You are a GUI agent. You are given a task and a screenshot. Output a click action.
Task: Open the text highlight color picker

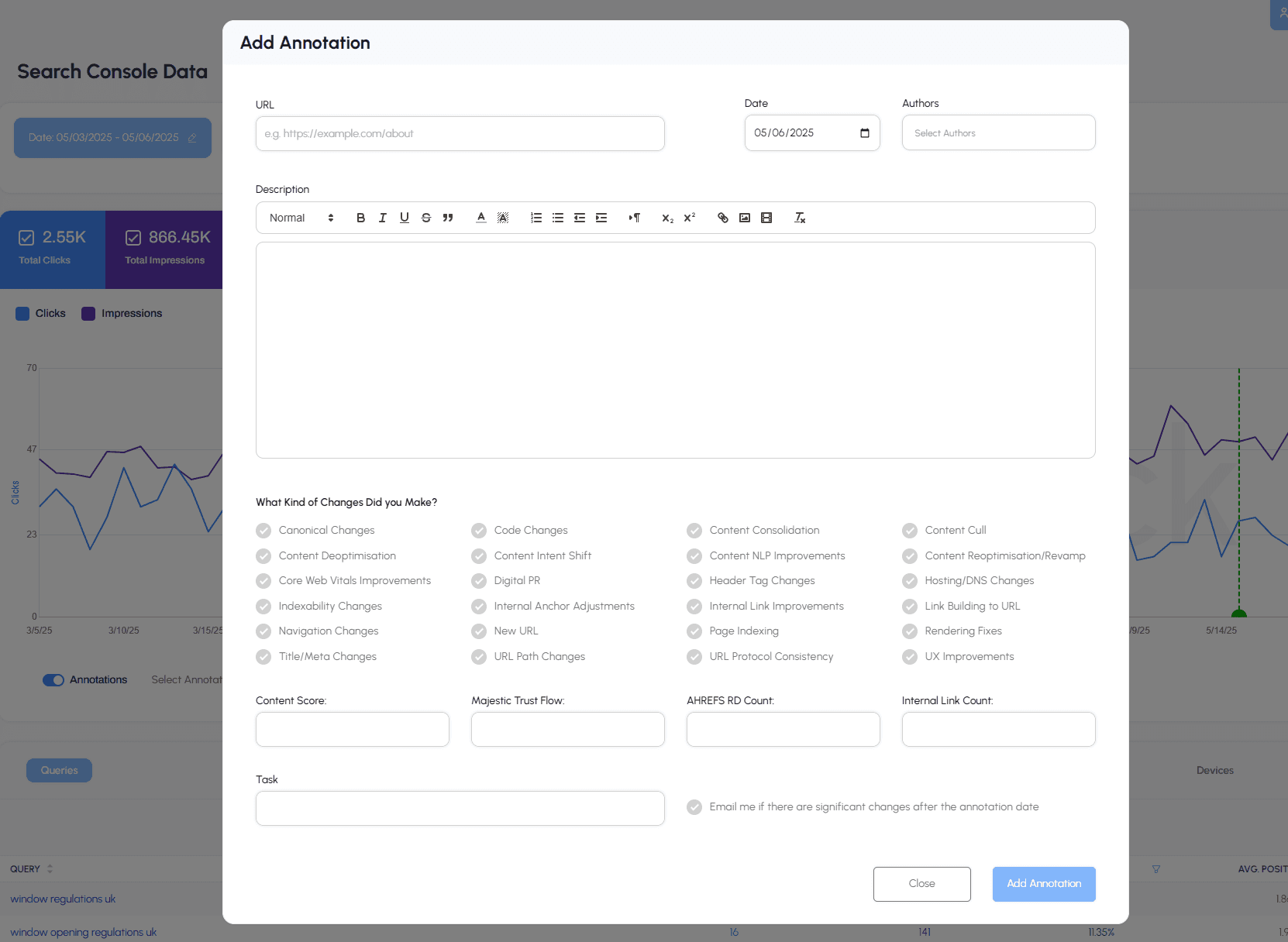pyautogui.click(x=502, y=218)
